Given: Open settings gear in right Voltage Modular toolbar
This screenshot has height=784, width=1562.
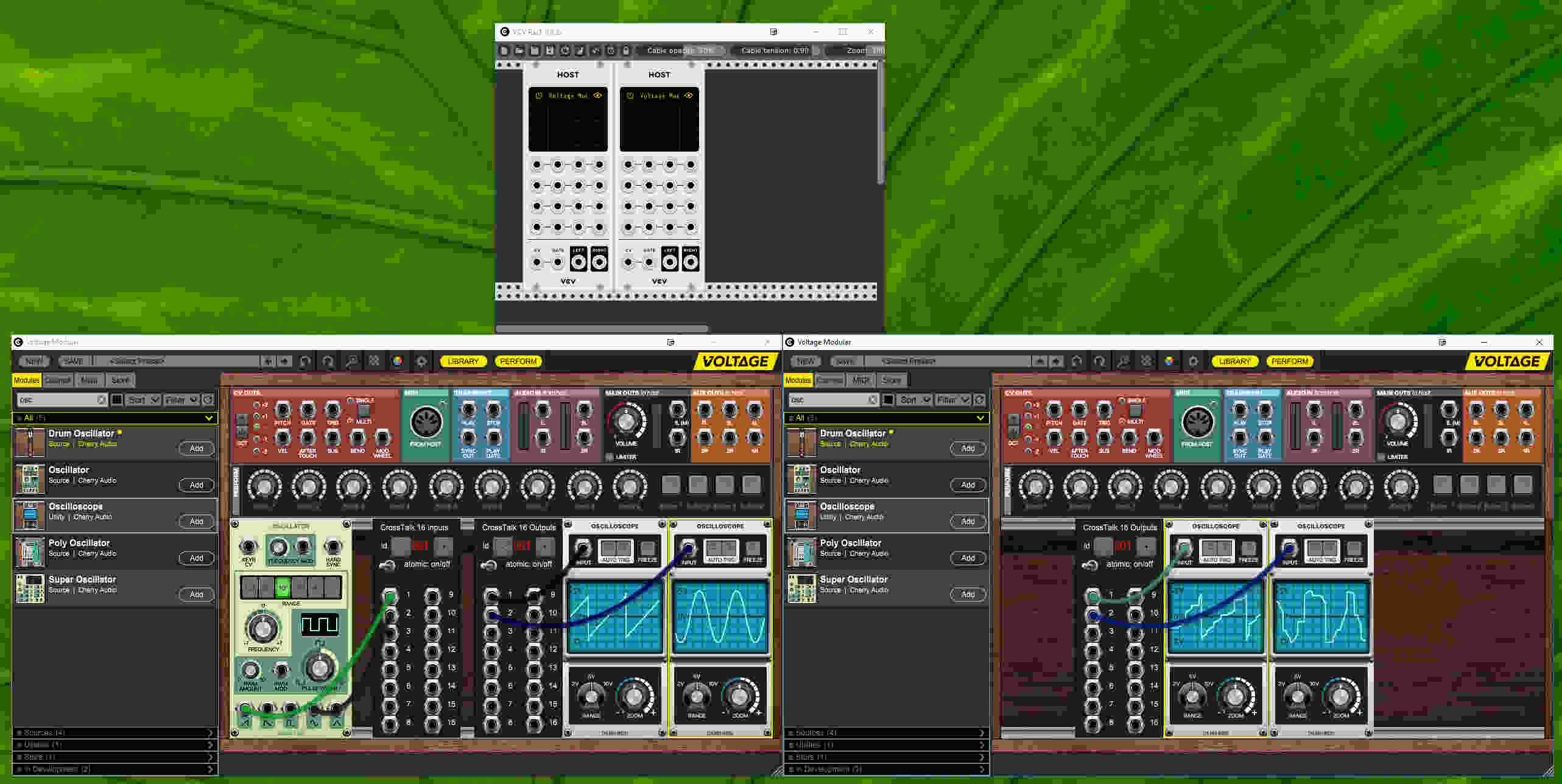Looking at the screenshot, I should [1193, 362].
